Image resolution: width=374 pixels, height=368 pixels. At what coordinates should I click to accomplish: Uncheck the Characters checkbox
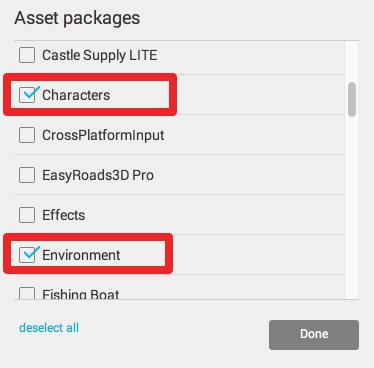tap(27, 95)
